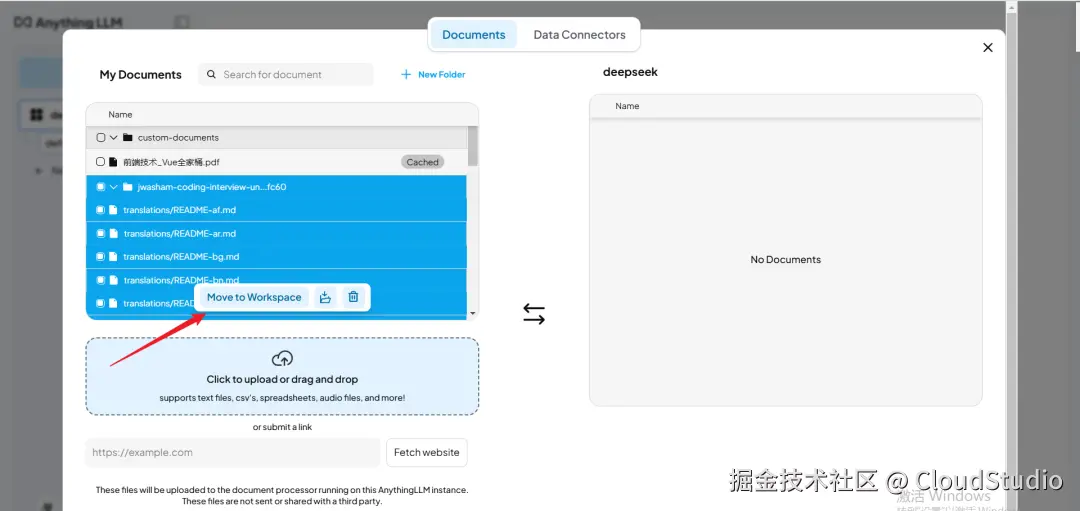Click the Fetch website button

(x=426, y=452)
